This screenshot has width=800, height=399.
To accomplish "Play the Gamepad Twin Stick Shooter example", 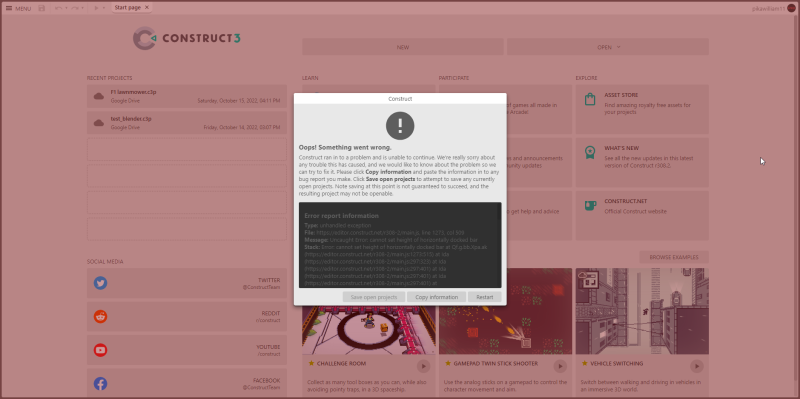I will [560, 366].
